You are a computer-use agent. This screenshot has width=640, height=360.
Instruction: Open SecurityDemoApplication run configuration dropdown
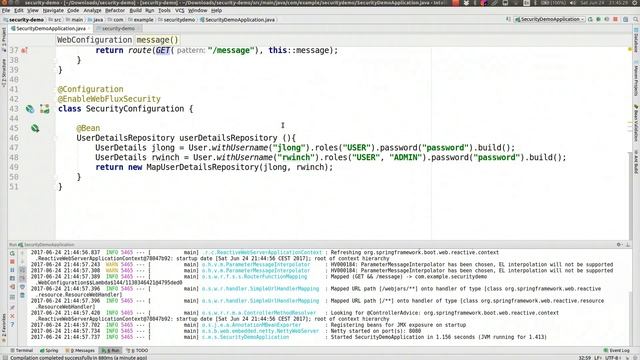(550, 19)
